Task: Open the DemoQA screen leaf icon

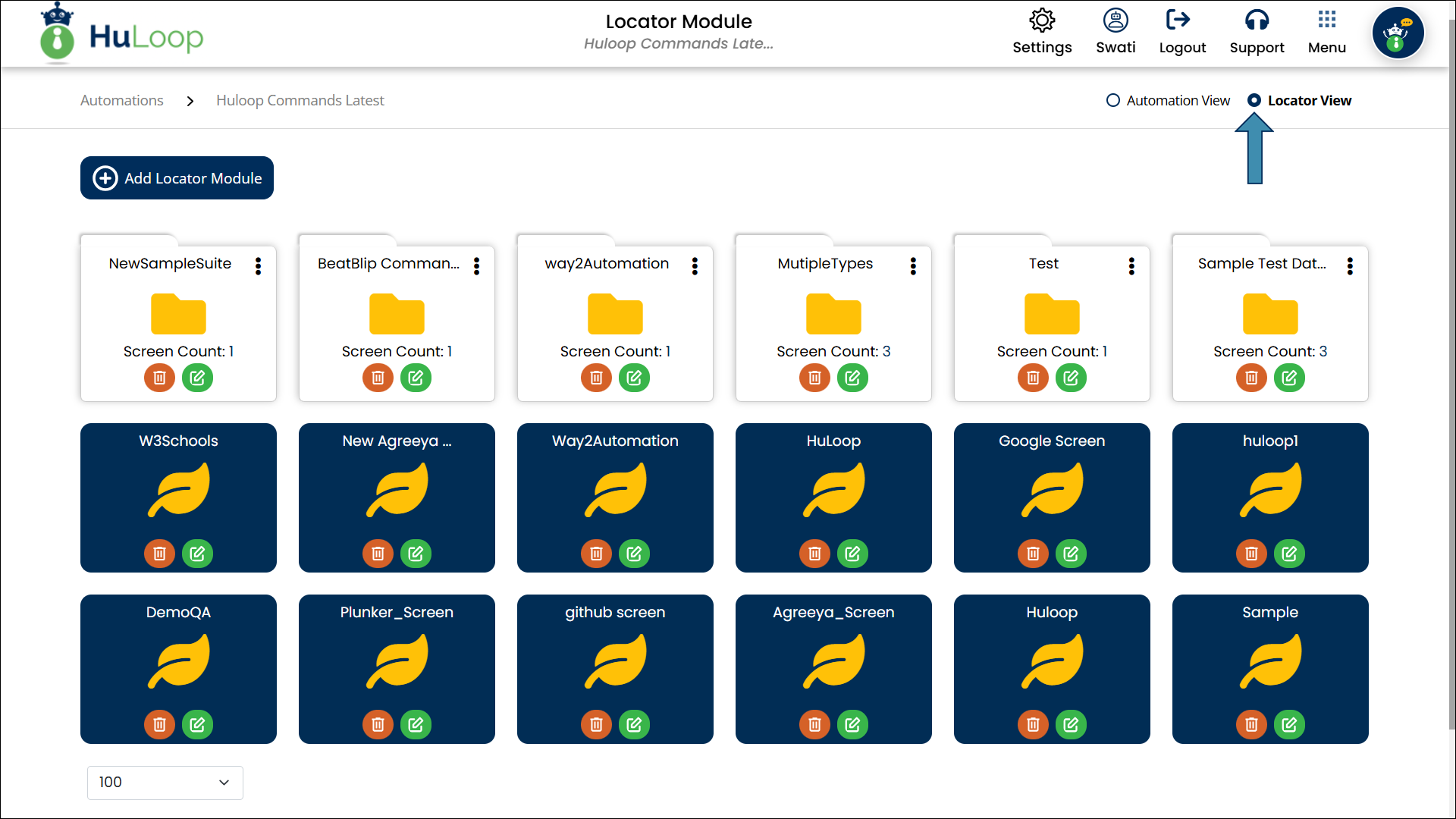Action: click(178, 662)
